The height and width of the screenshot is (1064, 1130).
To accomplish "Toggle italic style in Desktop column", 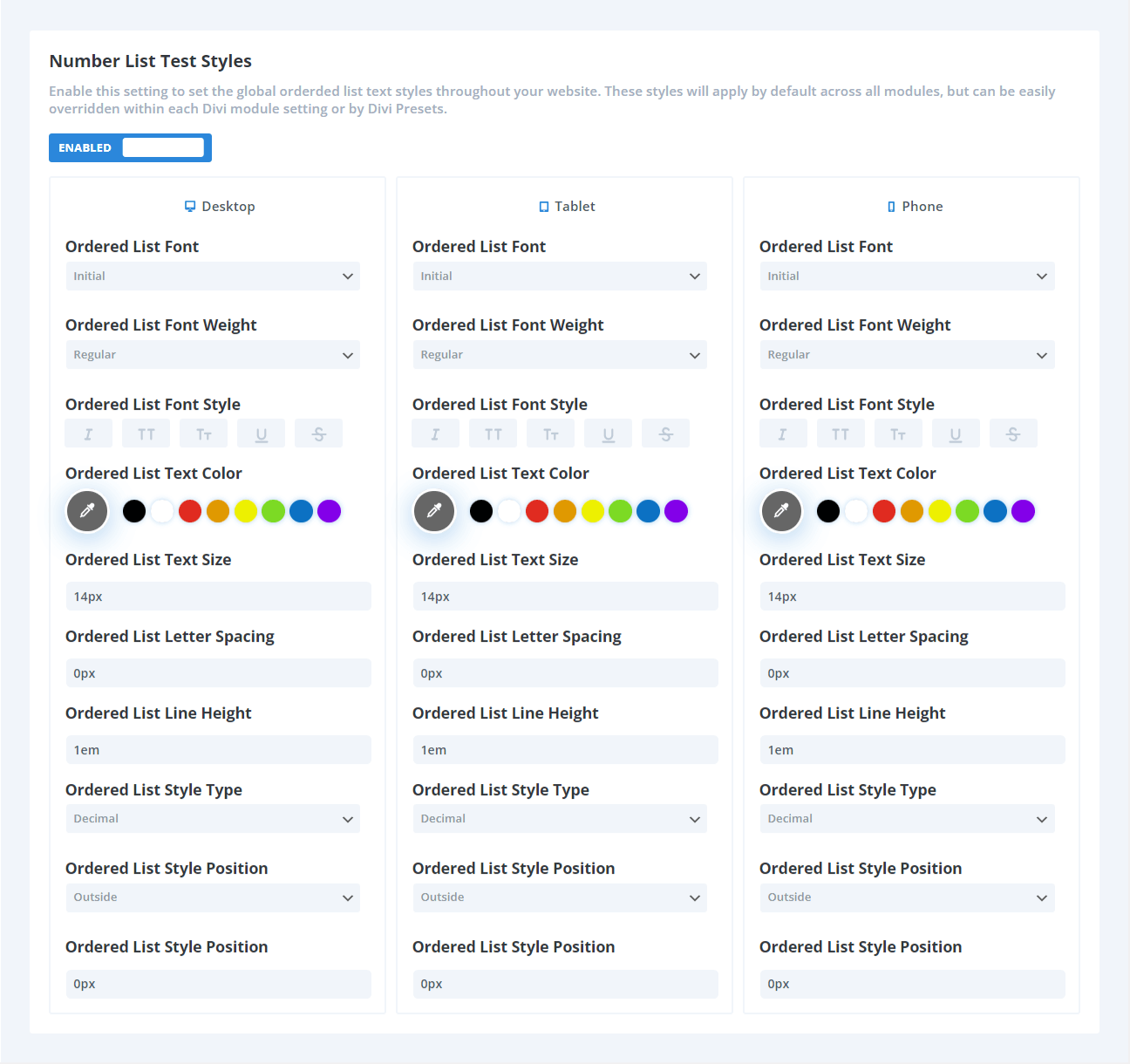I will (x=89, y=433).
